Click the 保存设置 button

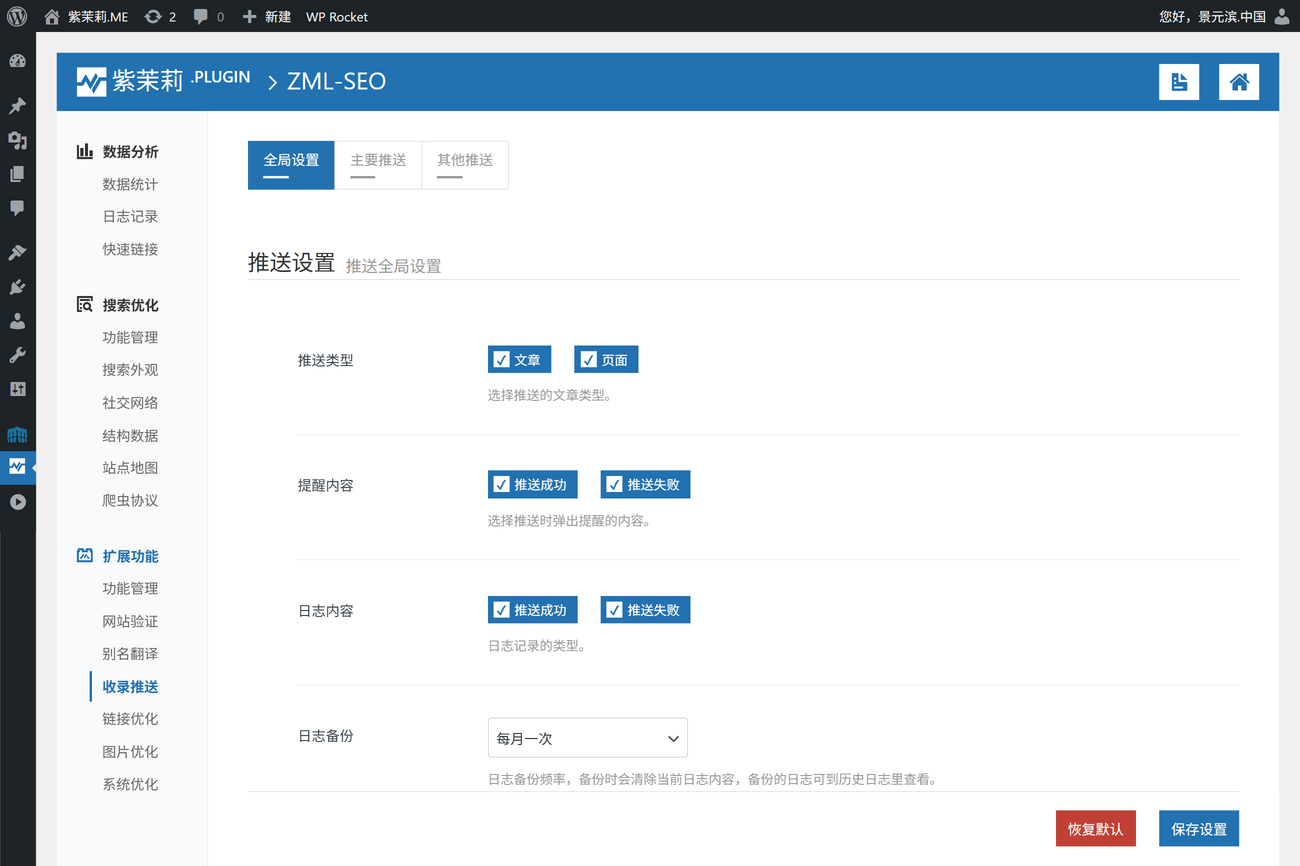[1199, 829]
